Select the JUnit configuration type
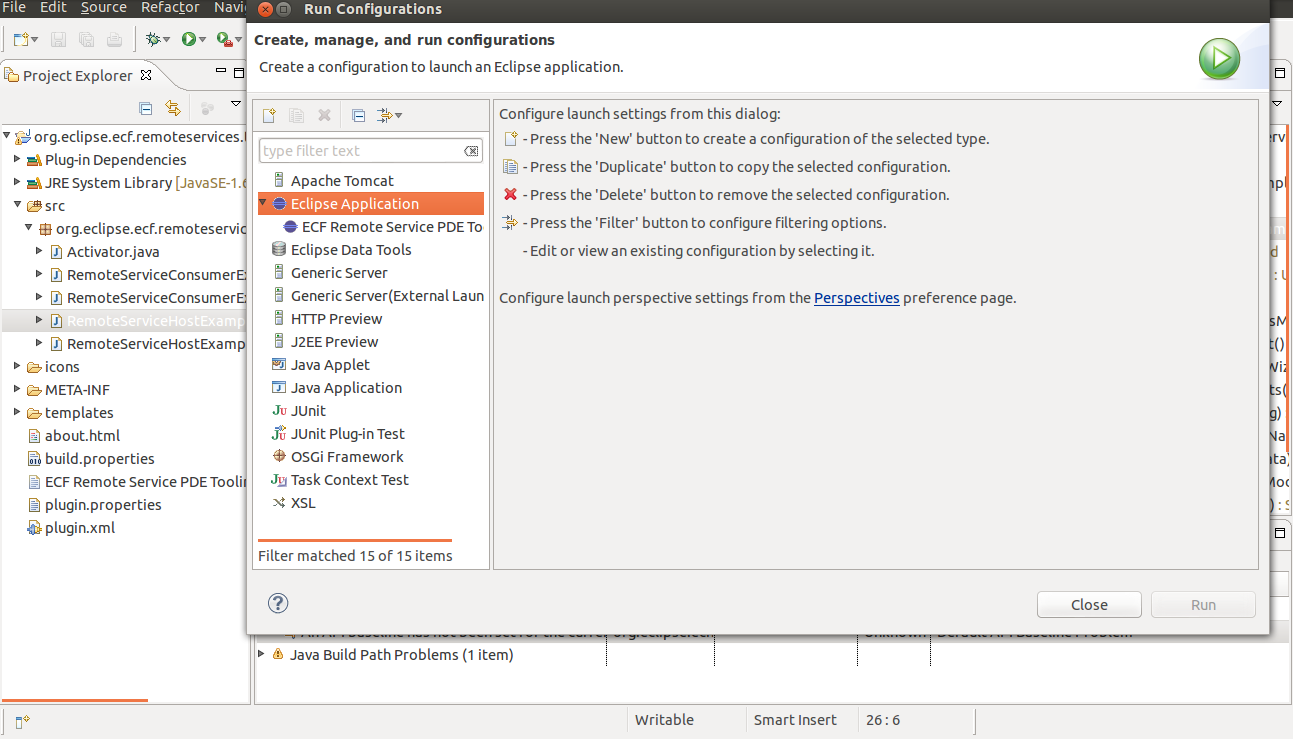 [308, 411]
